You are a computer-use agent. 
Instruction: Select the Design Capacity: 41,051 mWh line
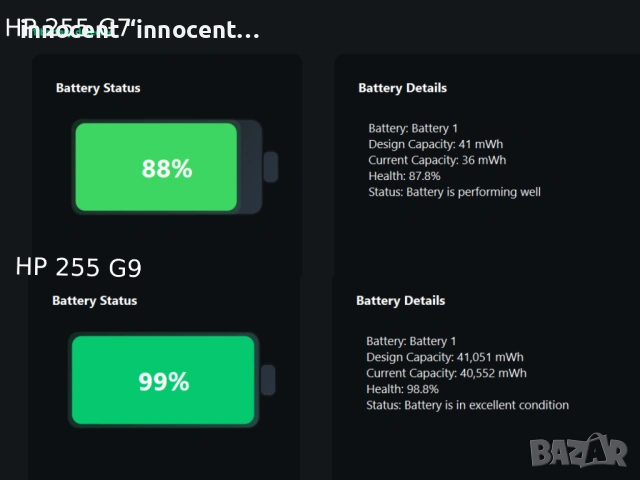pyautogui.click(x=444, y=357)
